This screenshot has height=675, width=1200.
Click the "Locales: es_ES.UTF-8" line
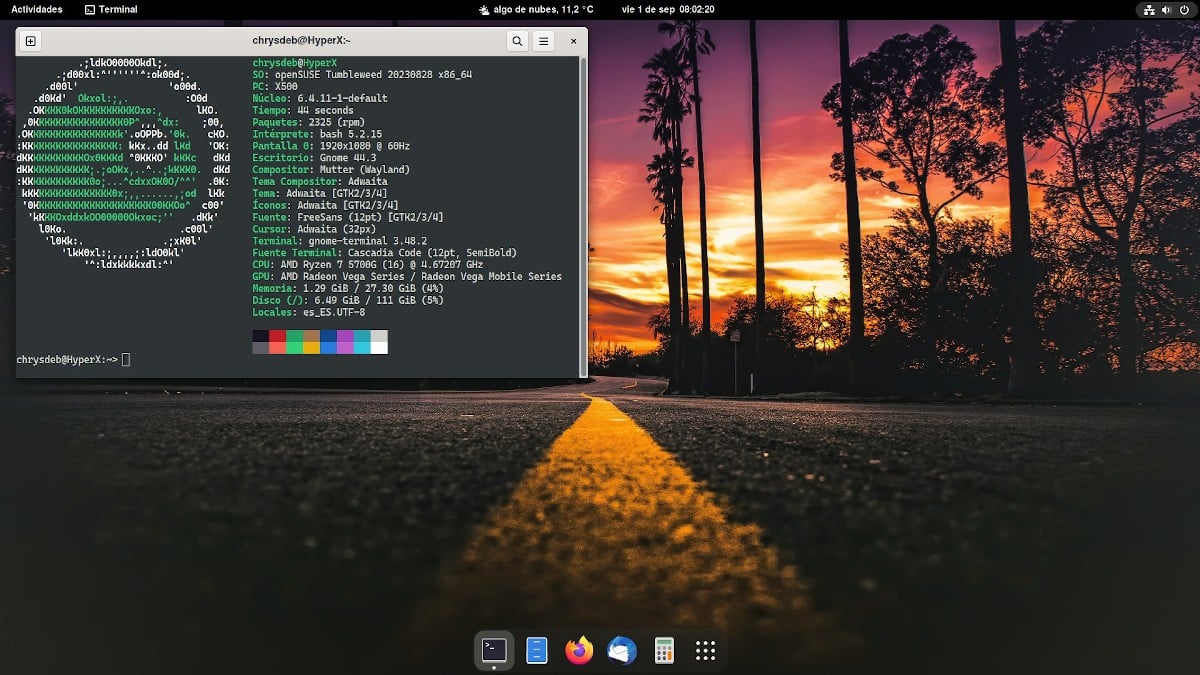coord(308,312)
